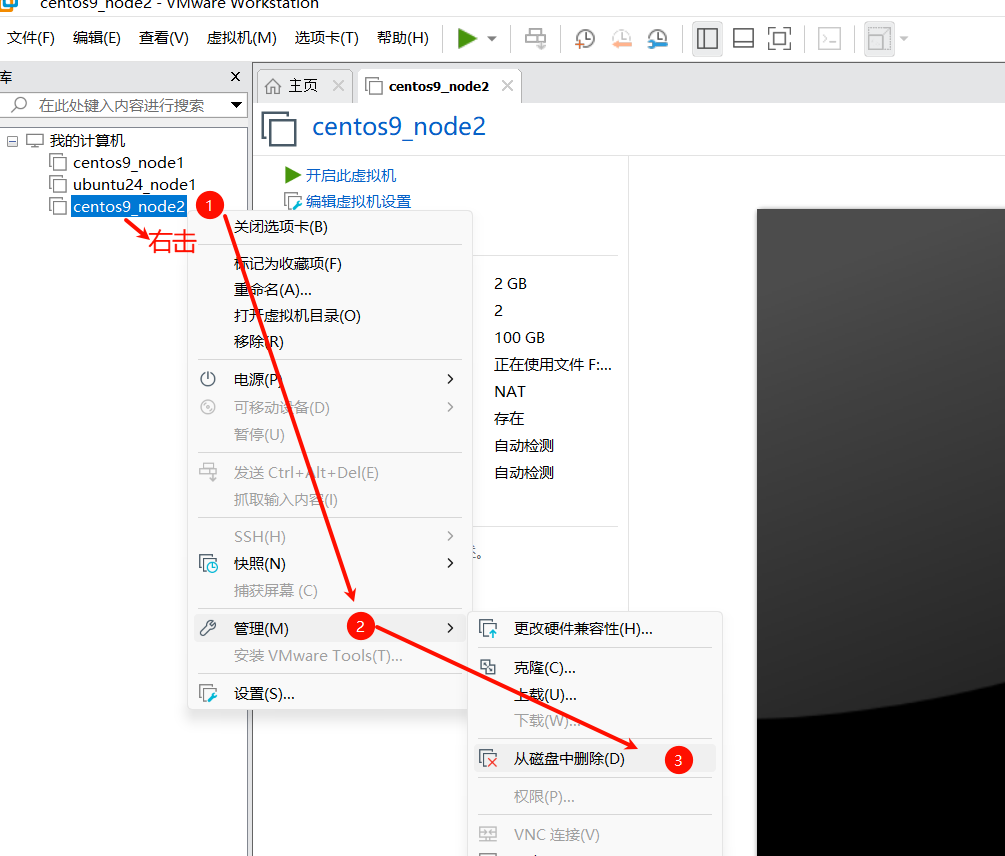Open the 快照(N) submenu chevron
1005x856 pixels.
point(450,563)
